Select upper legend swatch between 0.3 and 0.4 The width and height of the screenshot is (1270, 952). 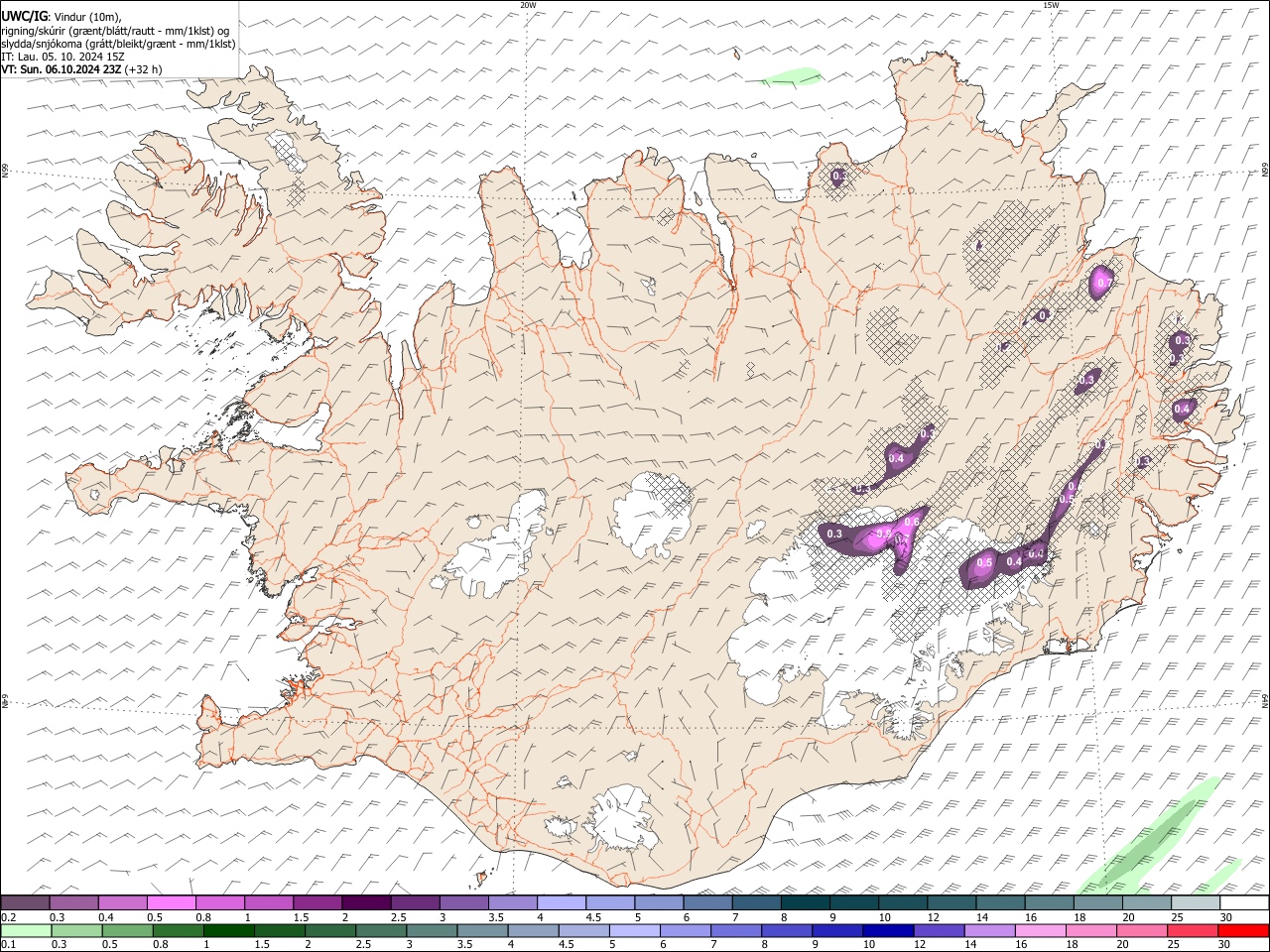tap(73, 902)
